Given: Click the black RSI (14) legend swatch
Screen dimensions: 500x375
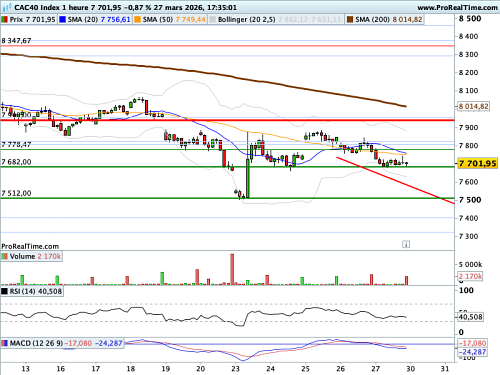Looking at the screenshot, I should [x=5, y=291].
